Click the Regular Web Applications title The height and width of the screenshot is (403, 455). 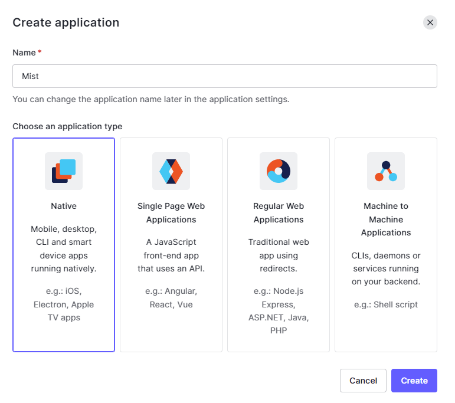tap(278, 213)
